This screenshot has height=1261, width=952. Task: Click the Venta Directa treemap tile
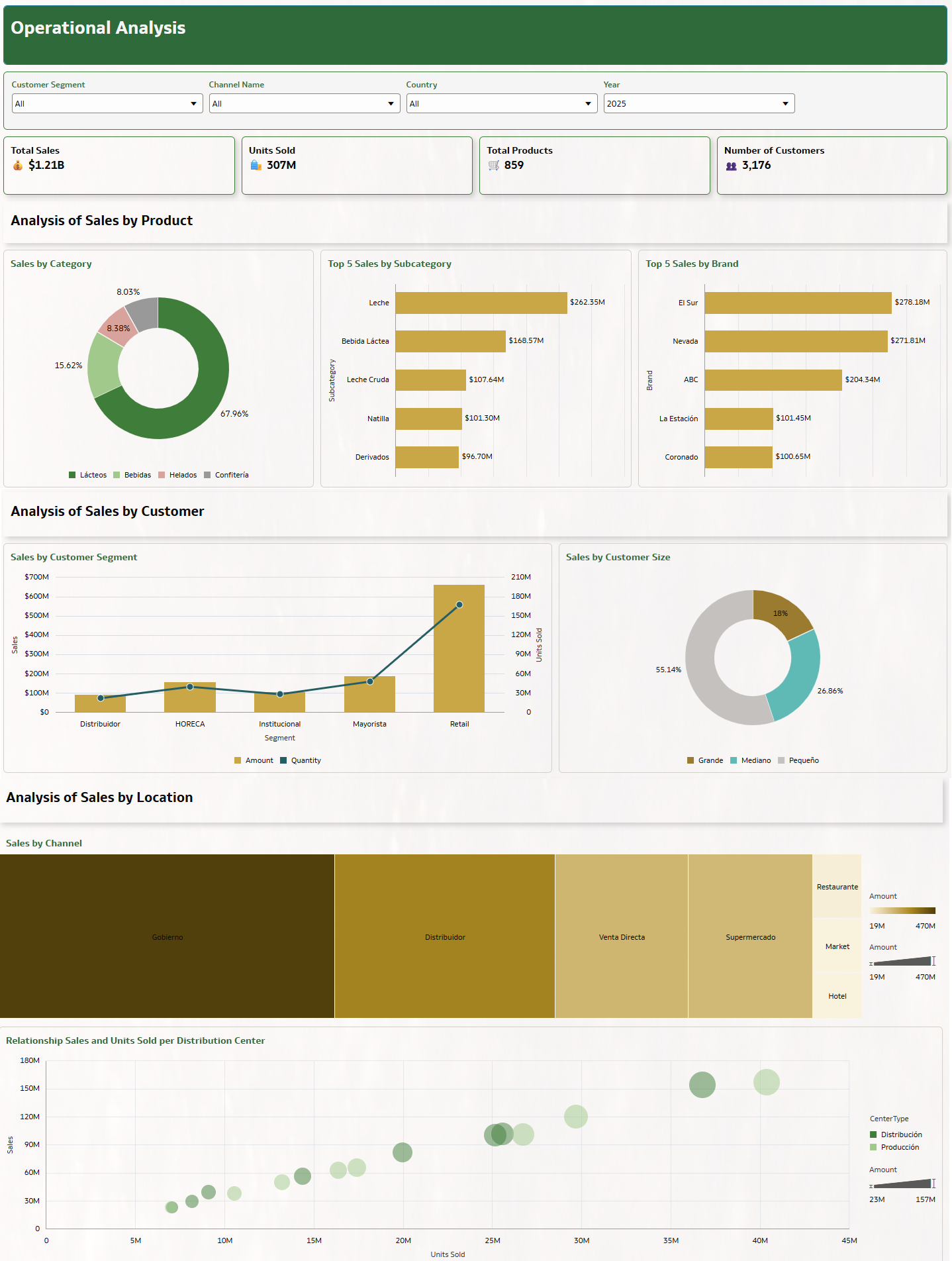point(622,936)
